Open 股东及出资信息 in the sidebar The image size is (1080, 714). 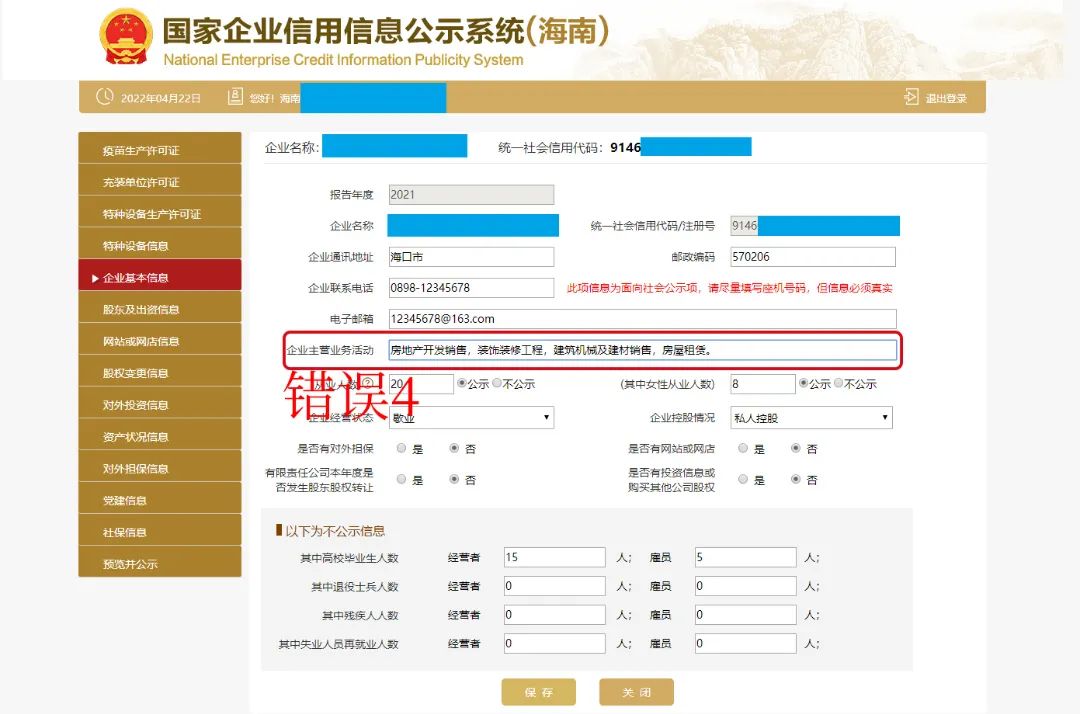160,309
